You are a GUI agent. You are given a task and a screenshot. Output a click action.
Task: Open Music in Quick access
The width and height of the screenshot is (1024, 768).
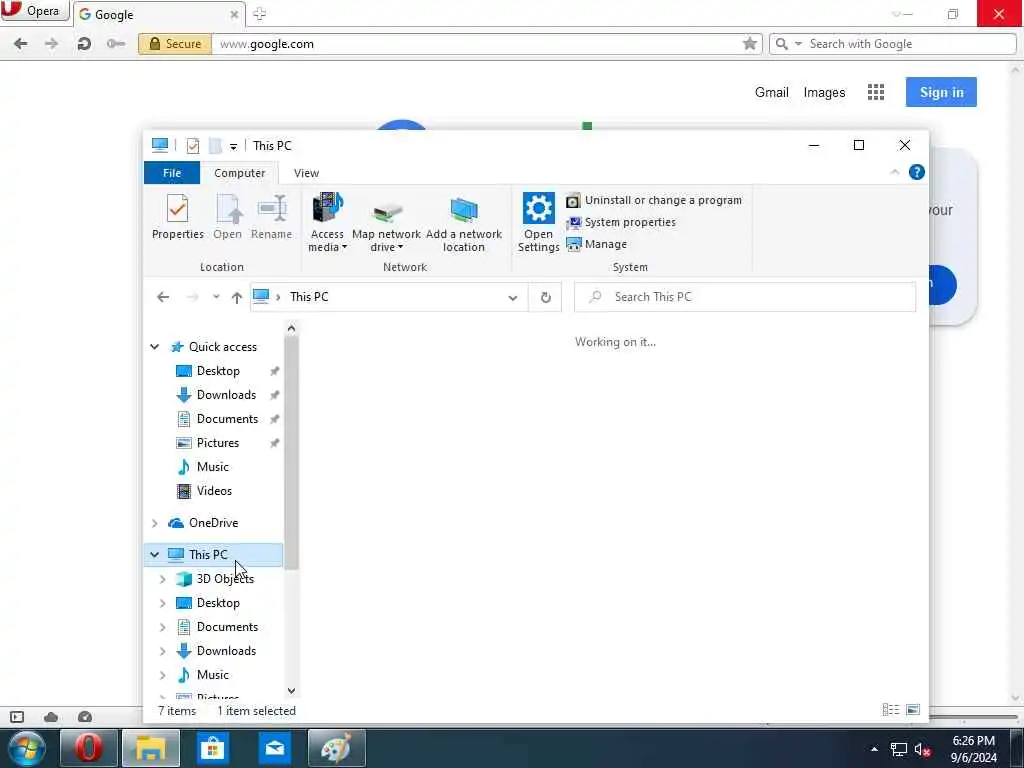(x=213, y=467)
